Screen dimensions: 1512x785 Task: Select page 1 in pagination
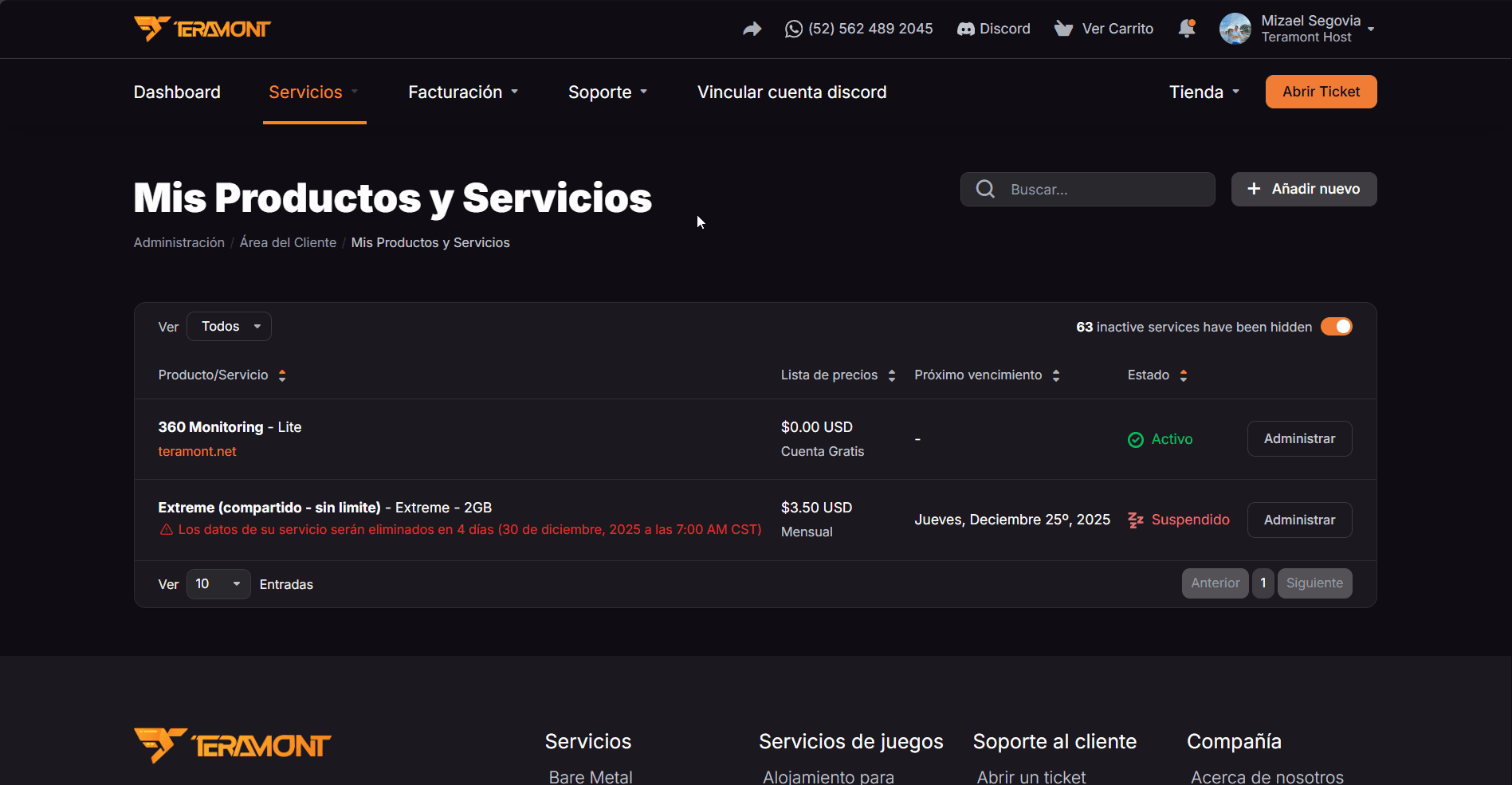(x=1263, y=583)
